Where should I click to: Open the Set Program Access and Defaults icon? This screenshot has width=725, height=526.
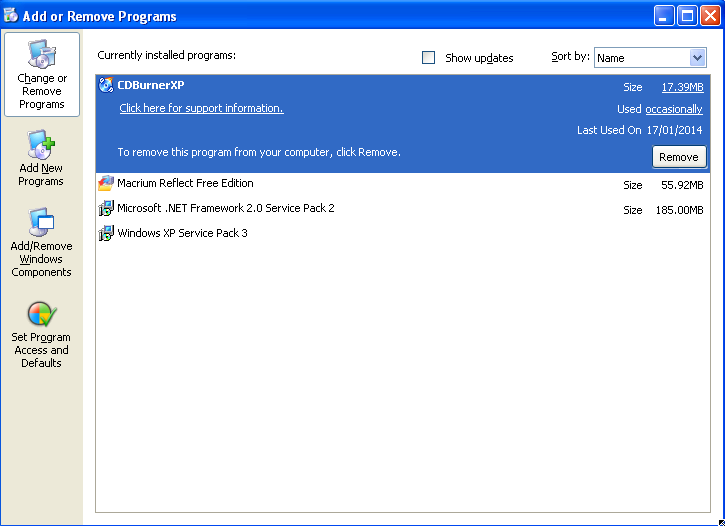41,314
